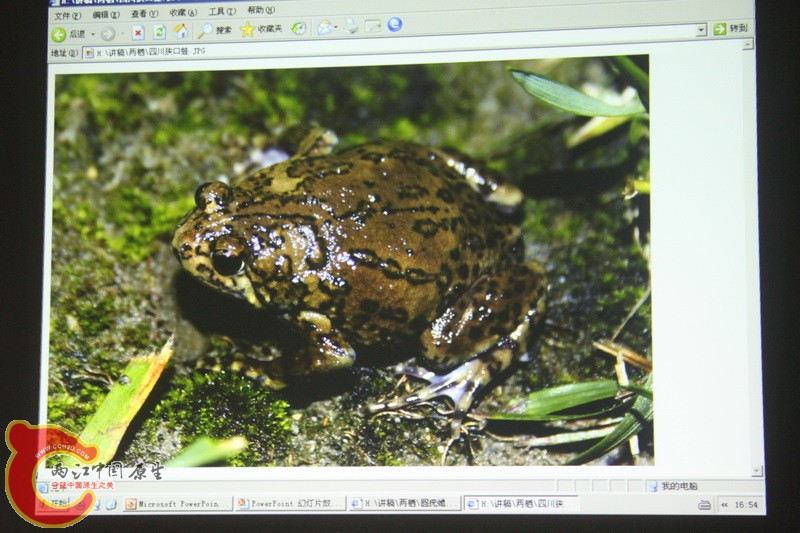
Task: Click the green Back arrow button
Action: [59, 35]
